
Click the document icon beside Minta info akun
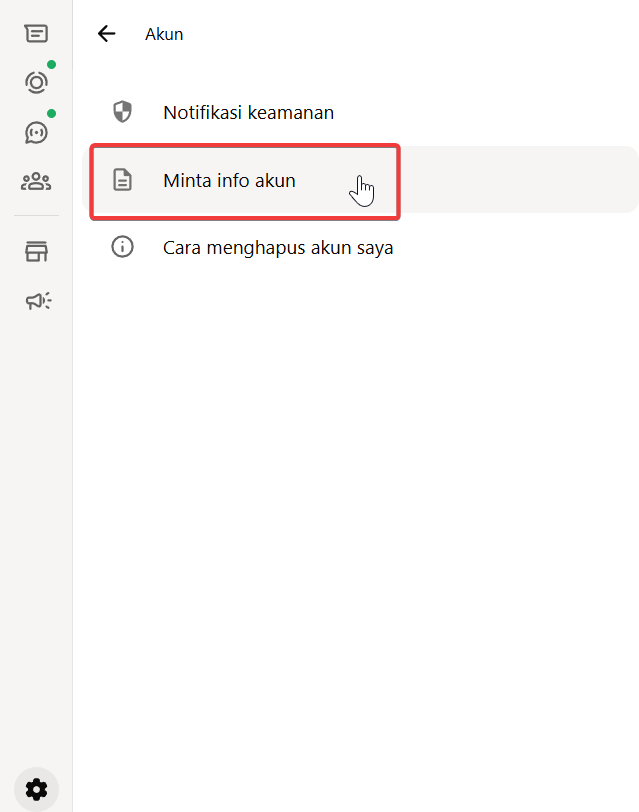point(122,181)
